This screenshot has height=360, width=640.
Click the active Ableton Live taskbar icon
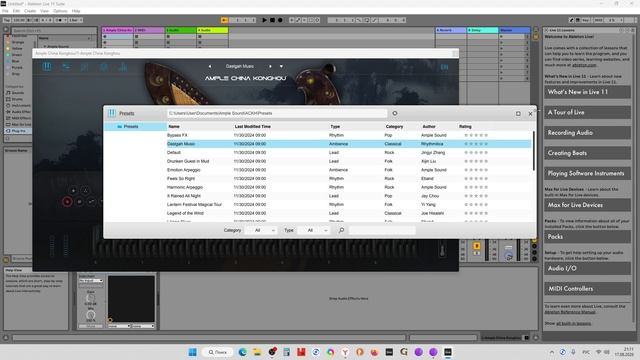448,352
